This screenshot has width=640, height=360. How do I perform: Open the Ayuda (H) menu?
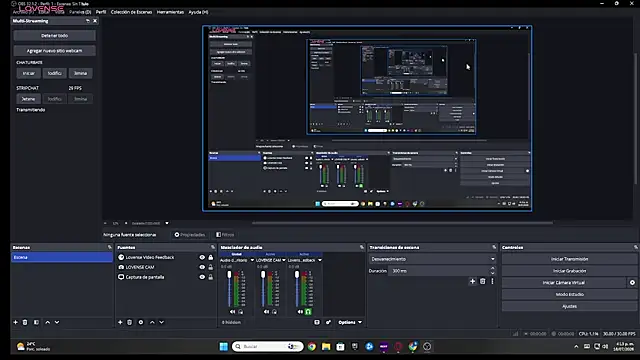pyautogui.click(x=198, y=12)
